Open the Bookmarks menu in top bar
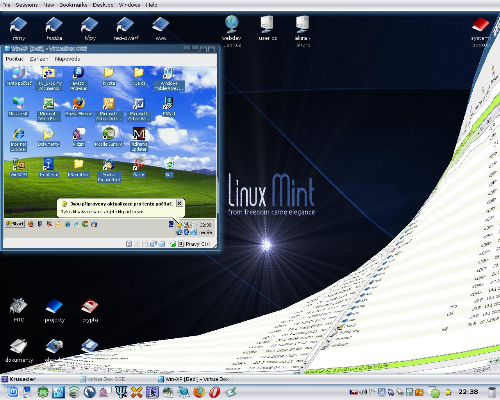500x400 pixels. pos(73,5)
